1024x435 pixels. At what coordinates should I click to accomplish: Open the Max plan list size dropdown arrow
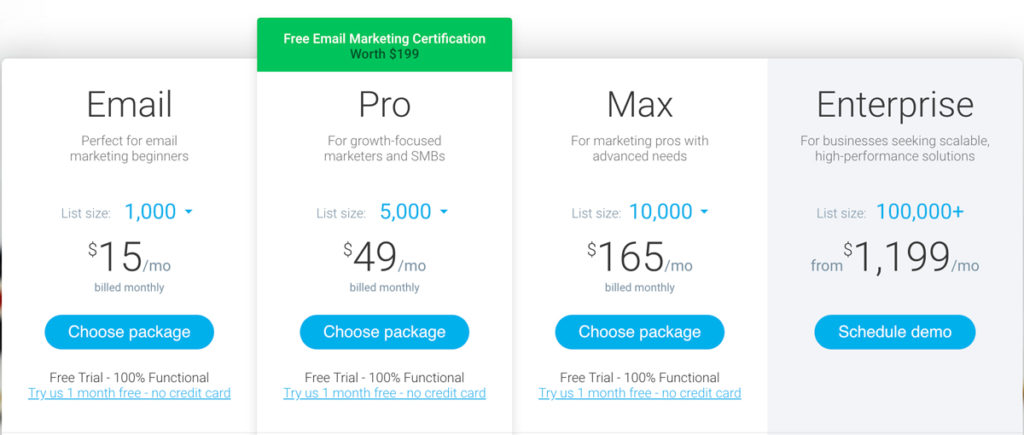(704, 212)
